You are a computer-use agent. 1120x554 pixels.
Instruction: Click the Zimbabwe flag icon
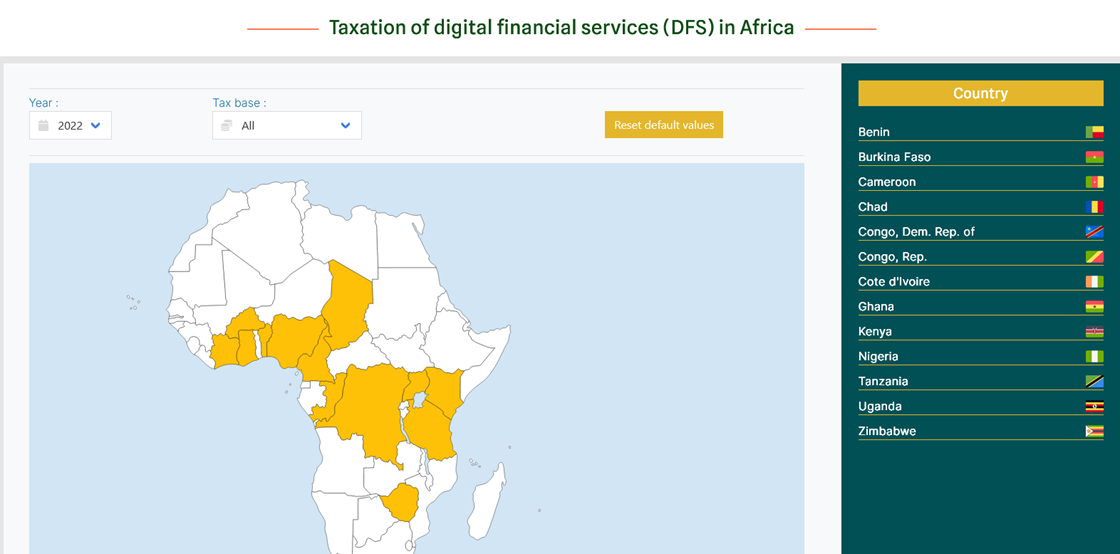tap(1094, 431)
